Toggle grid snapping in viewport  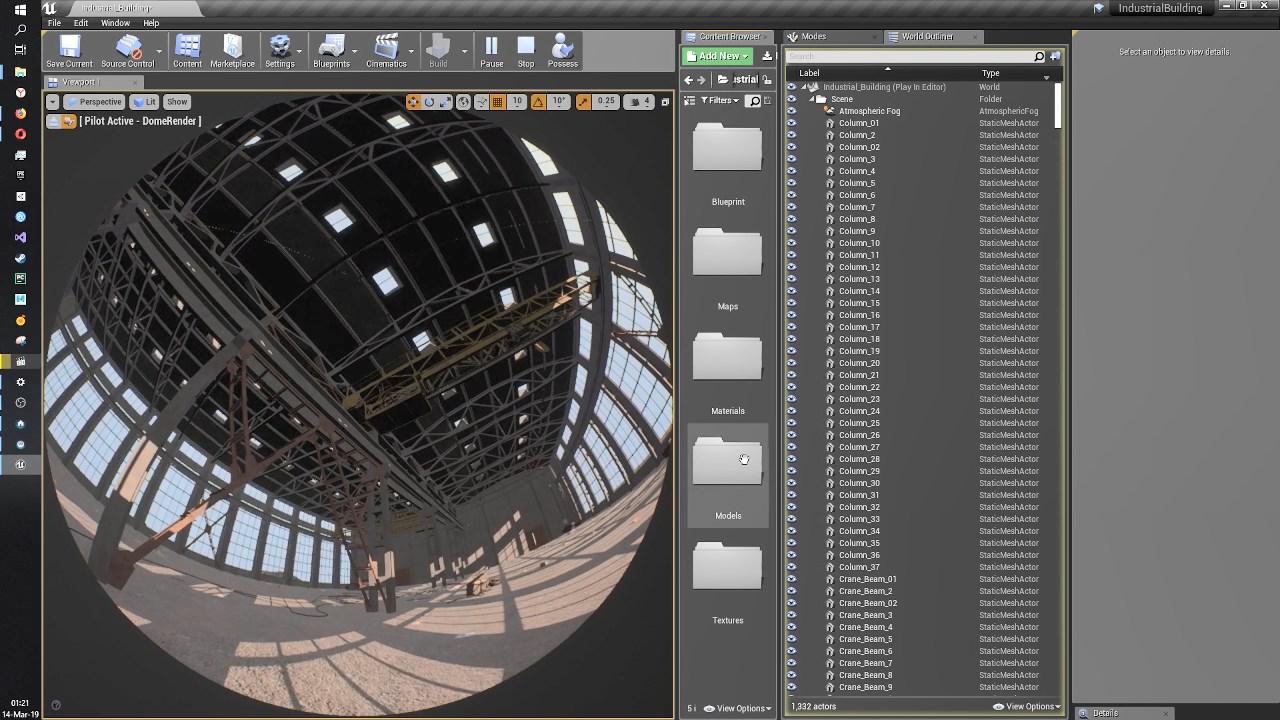pyautogui.click(x=497, y=102)
